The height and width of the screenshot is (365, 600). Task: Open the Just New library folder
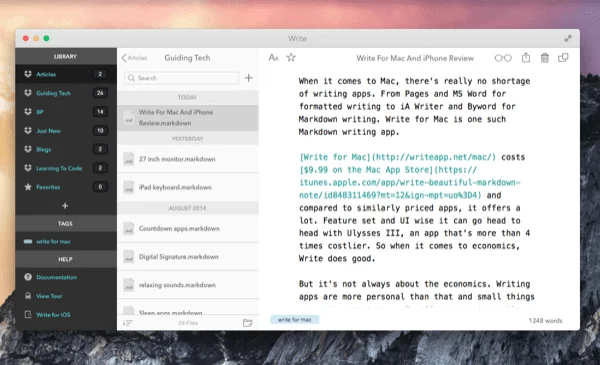pyautogui.click(x=66, y=130)
